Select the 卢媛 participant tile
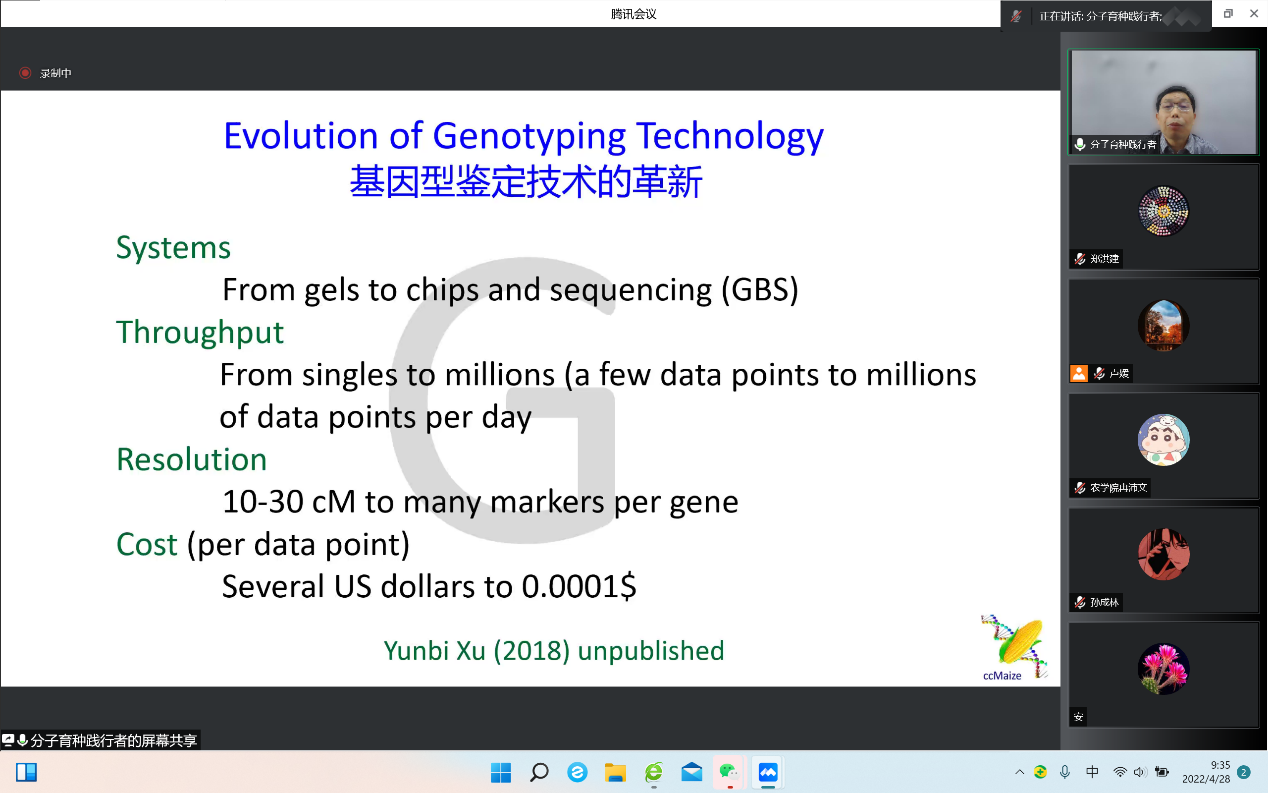Image resolution: width=1268 pixels, height=793 pixels. [x=1163, y=331]
